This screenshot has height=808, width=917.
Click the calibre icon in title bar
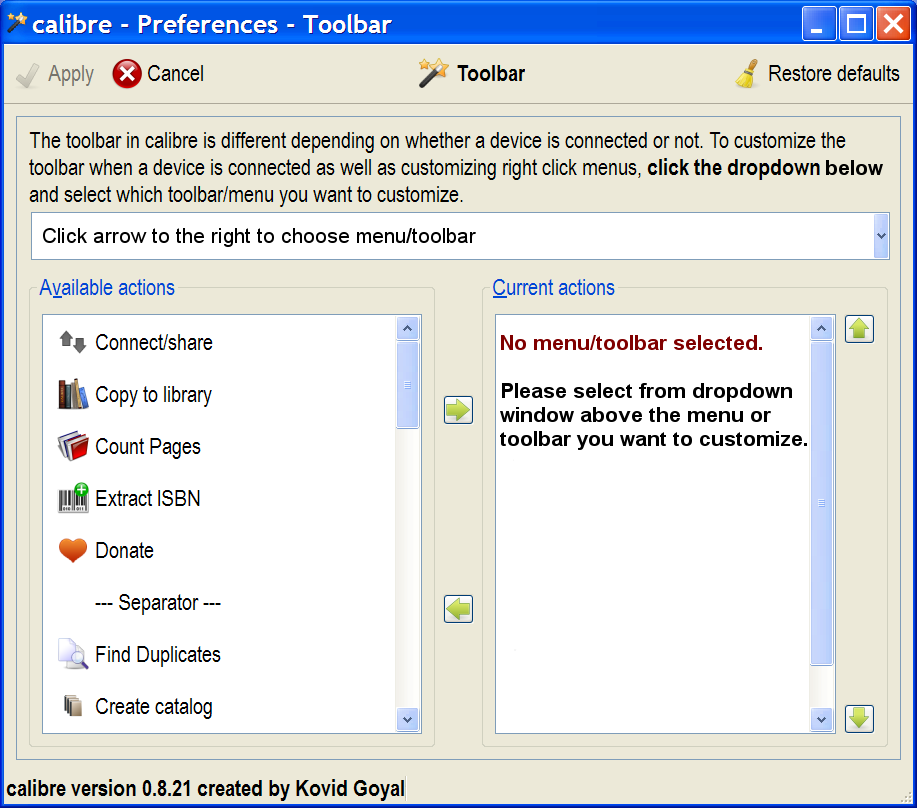16,24
